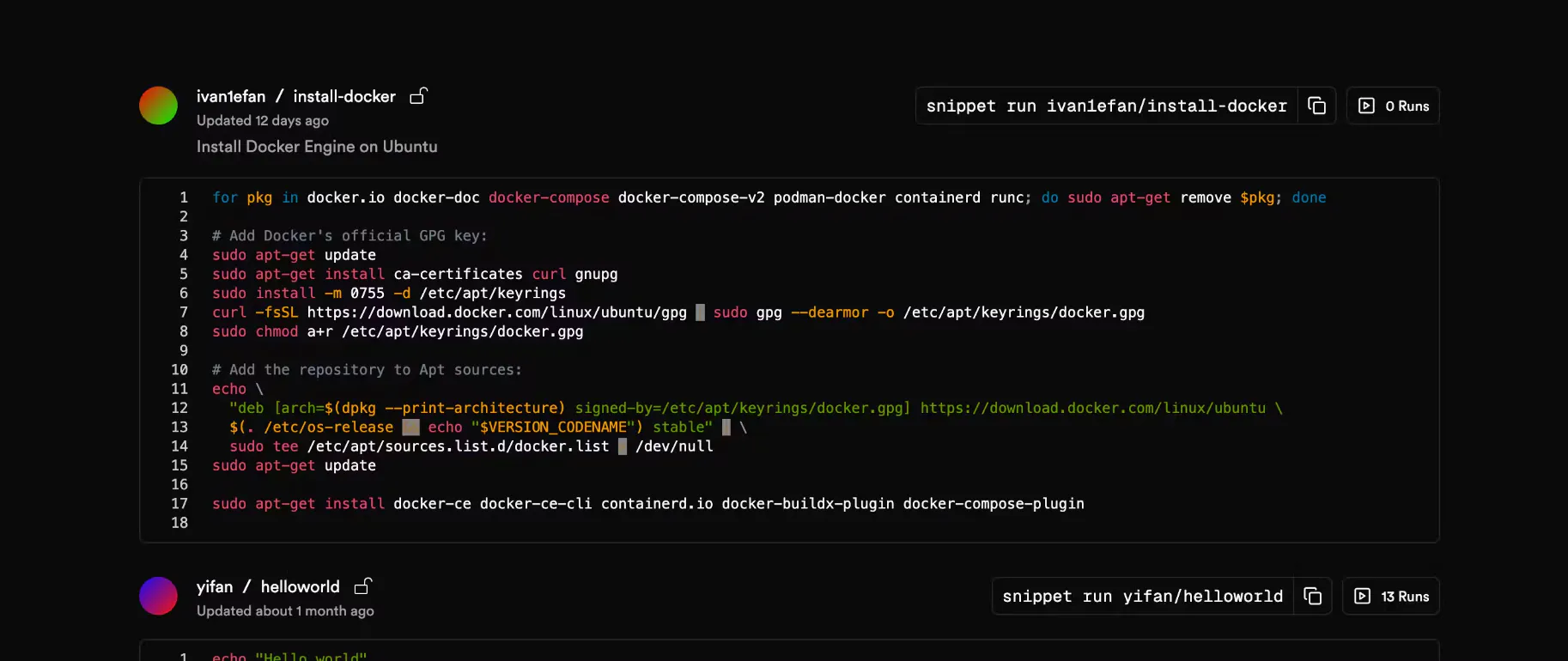Click the 'ca-certificates curl gnupg' install line
Image resolution: width=1568 pixels, height=661 pixels.
415,275
